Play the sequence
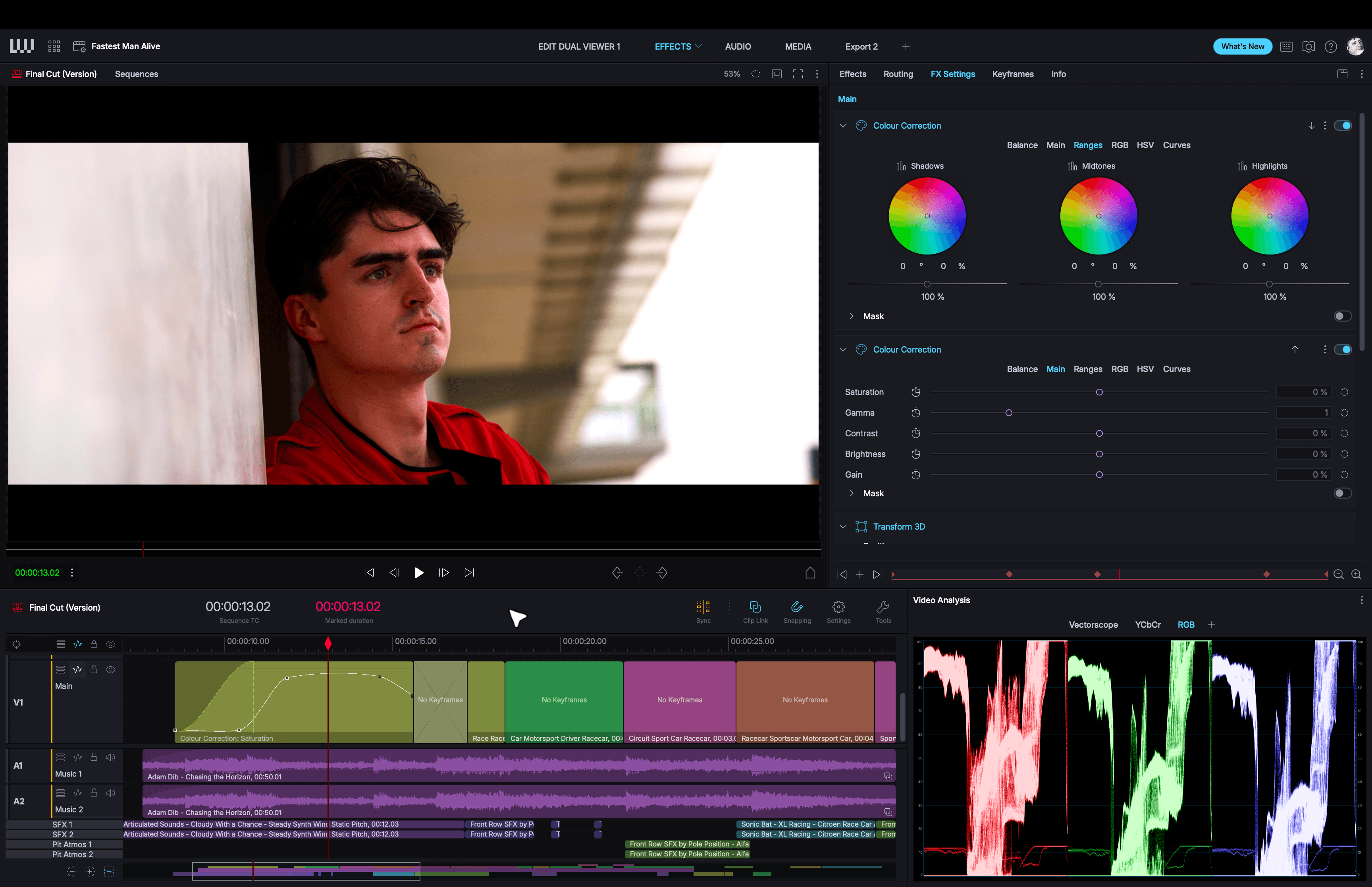The image size is (1372, 887). pos(419,573)
